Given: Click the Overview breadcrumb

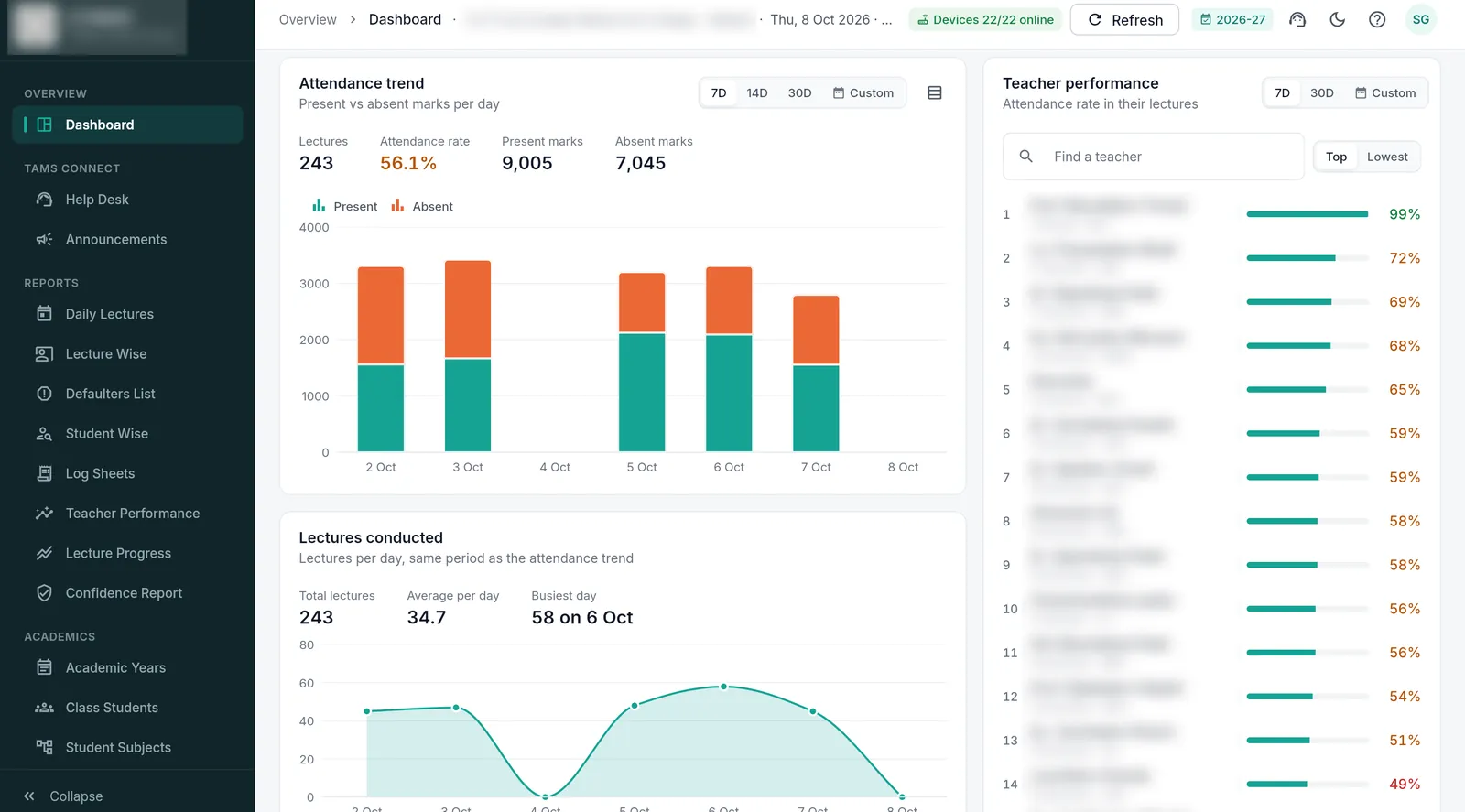Looking at the screenshot, I should pyautogui.click(x=308, y=19).
